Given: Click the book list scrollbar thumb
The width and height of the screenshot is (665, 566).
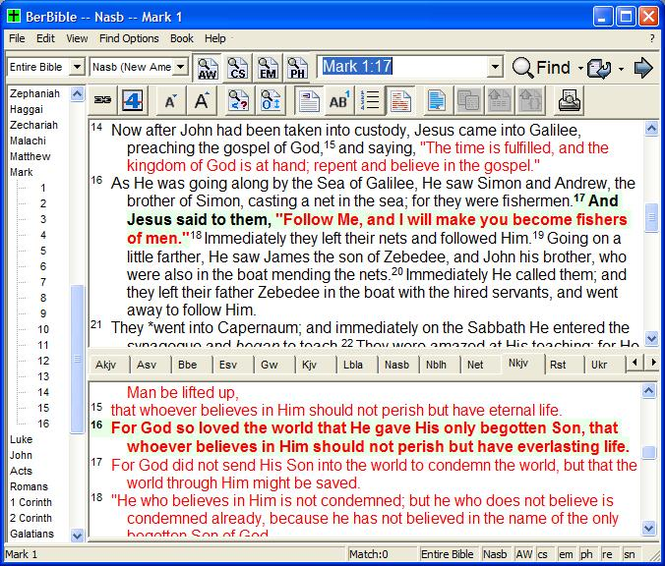Looking at the screenshot, I should coord(77,360).
